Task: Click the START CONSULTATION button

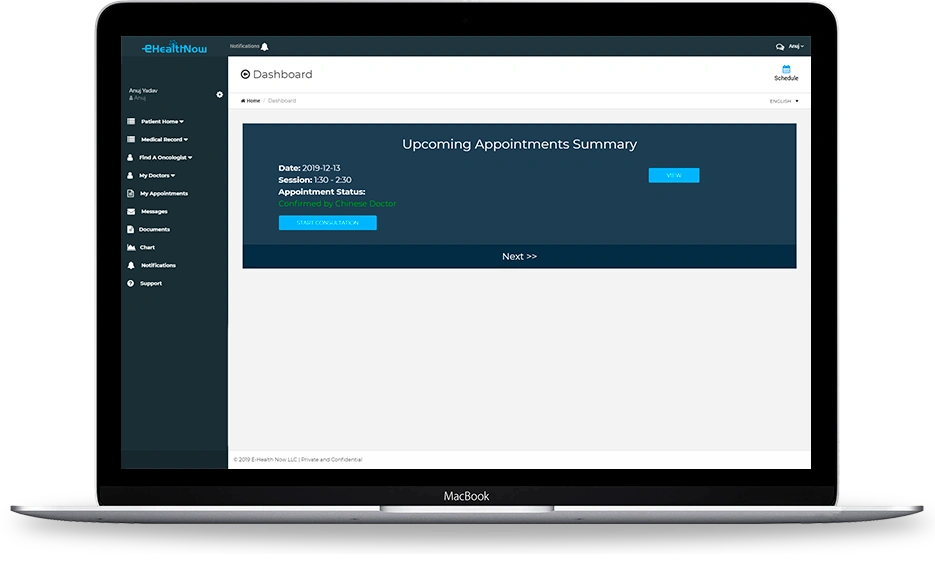Action: tap(327, 222)
